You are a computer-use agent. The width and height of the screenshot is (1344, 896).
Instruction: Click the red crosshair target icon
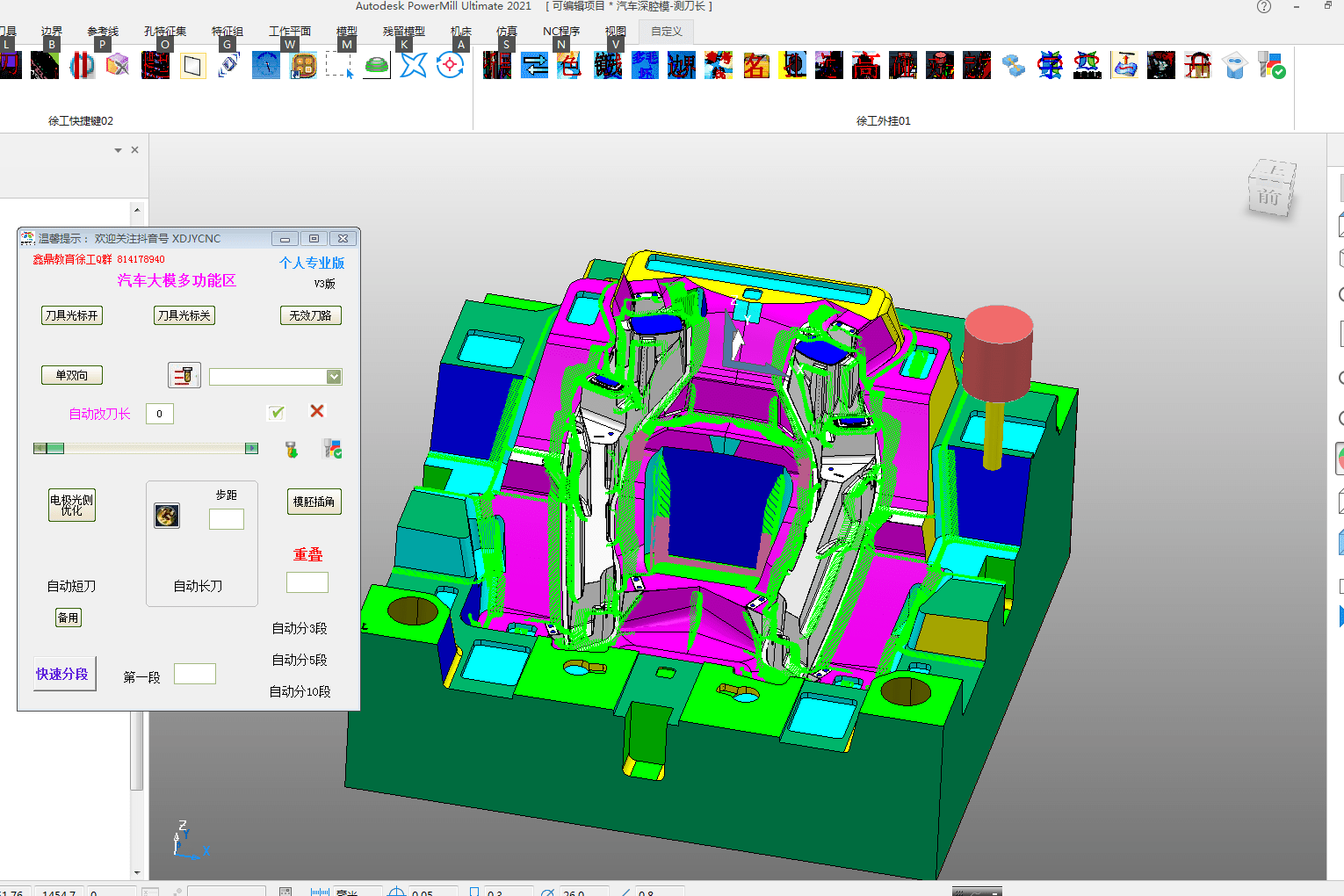(x=450, y=65)
